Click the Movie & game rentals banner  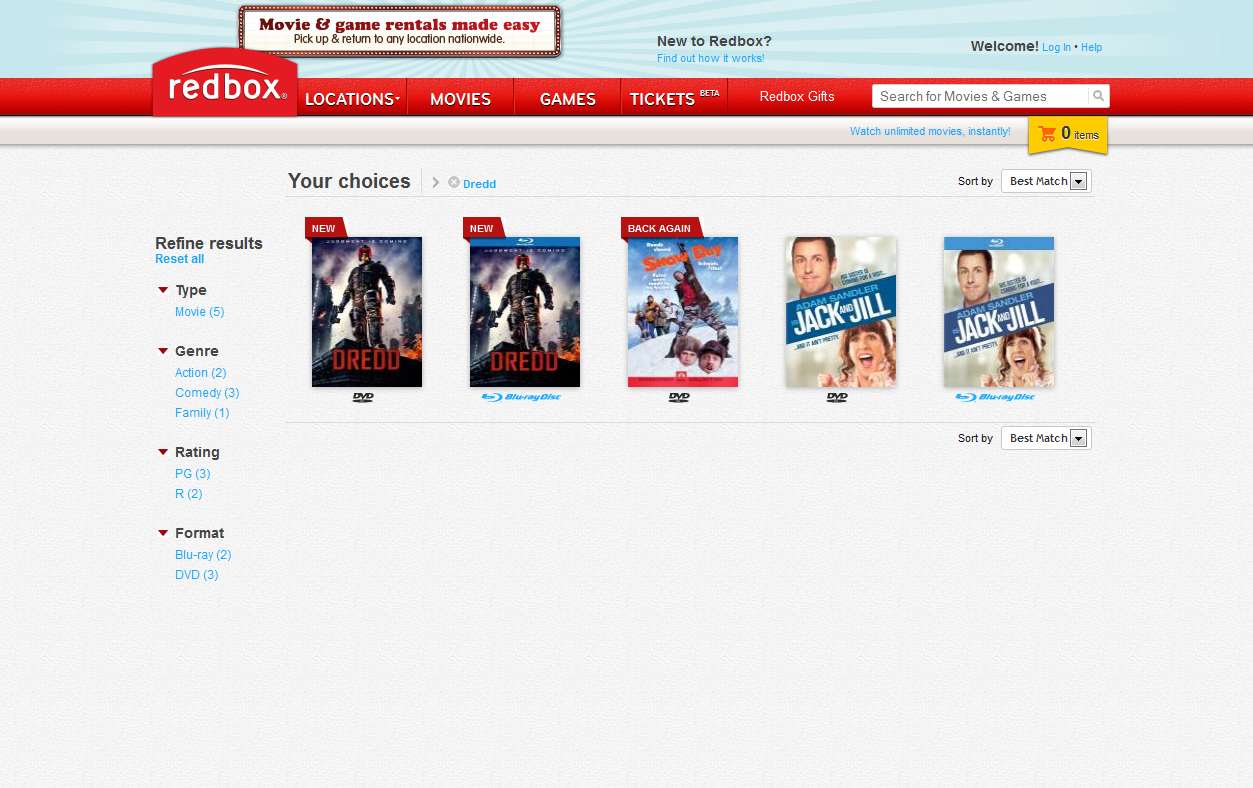400,31
